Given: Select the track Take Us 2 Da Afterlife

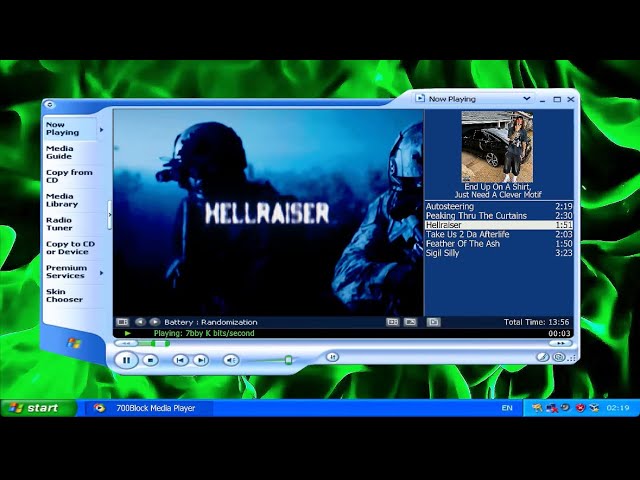Looking at the screenshot, I should 499,234.
